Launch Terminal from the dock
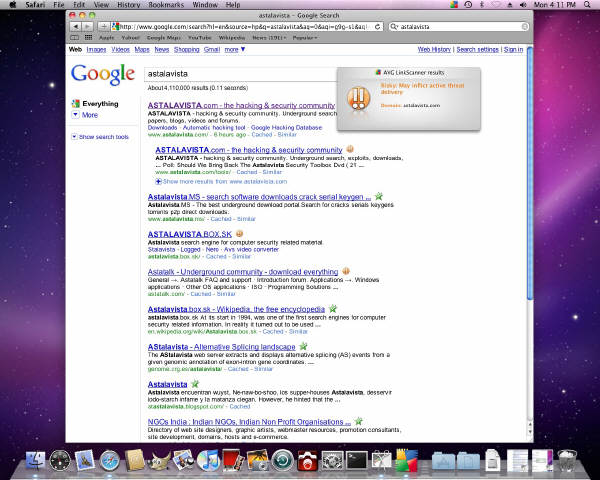The image size is (600, 480). 357,460
